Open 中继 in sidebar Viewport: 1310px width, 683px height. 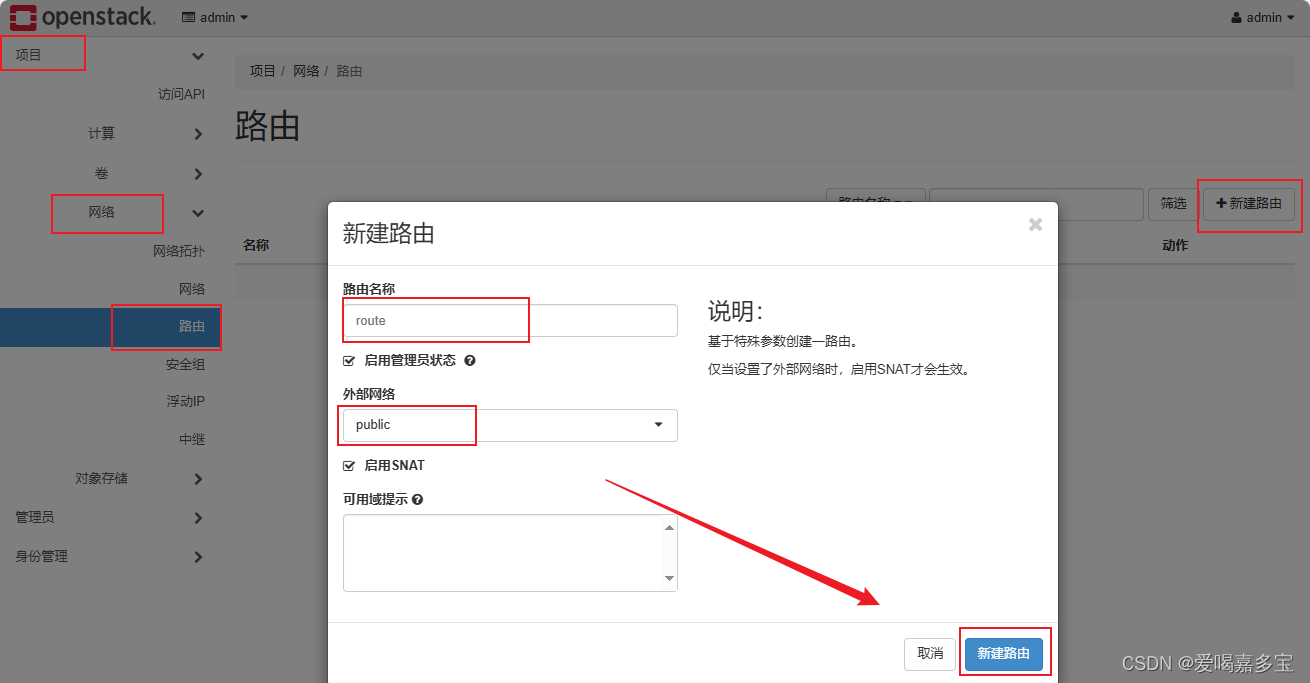(192, 439)
